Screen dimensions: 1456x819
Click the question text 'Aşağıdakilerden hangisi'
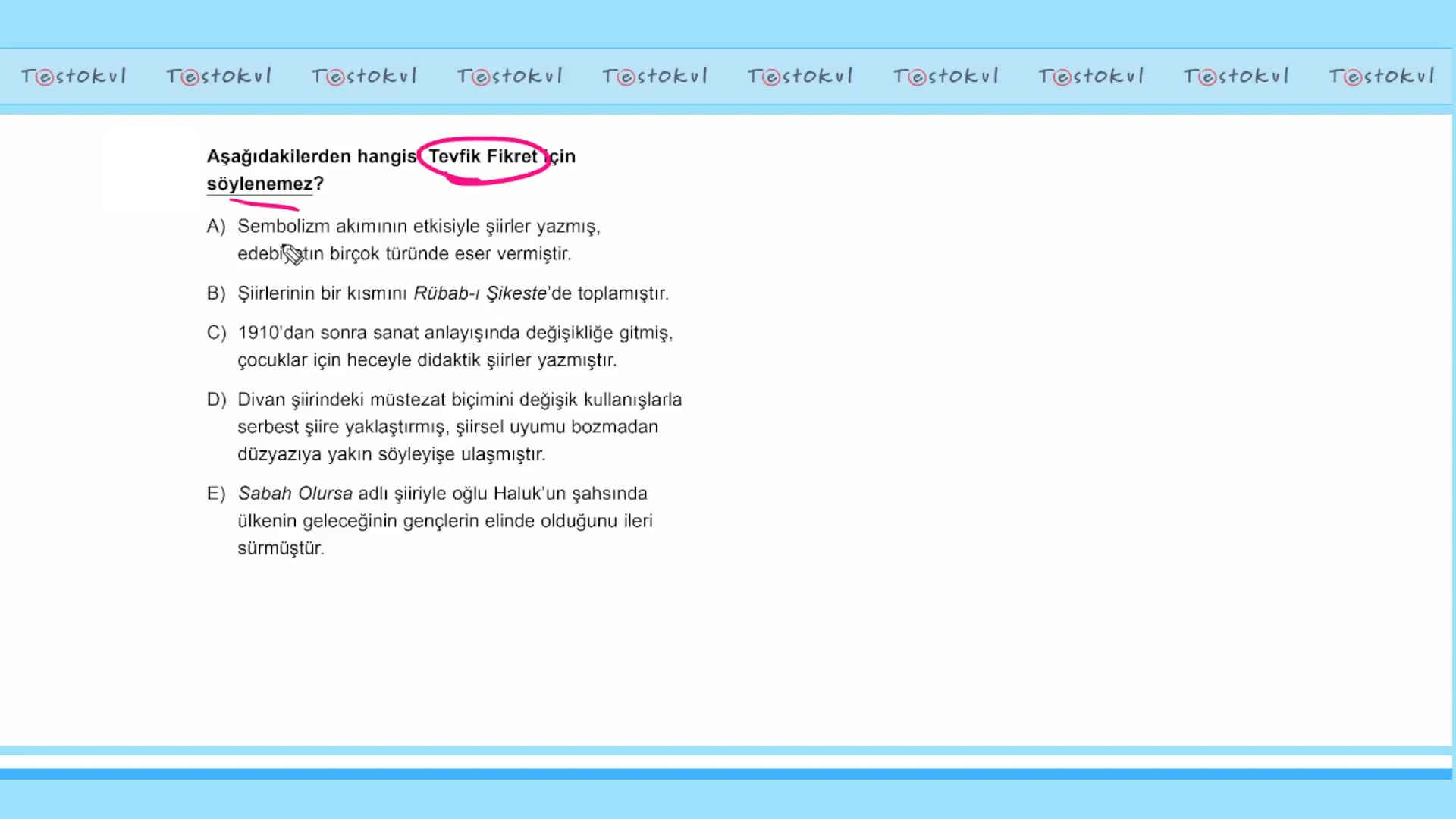click(312, 156)
